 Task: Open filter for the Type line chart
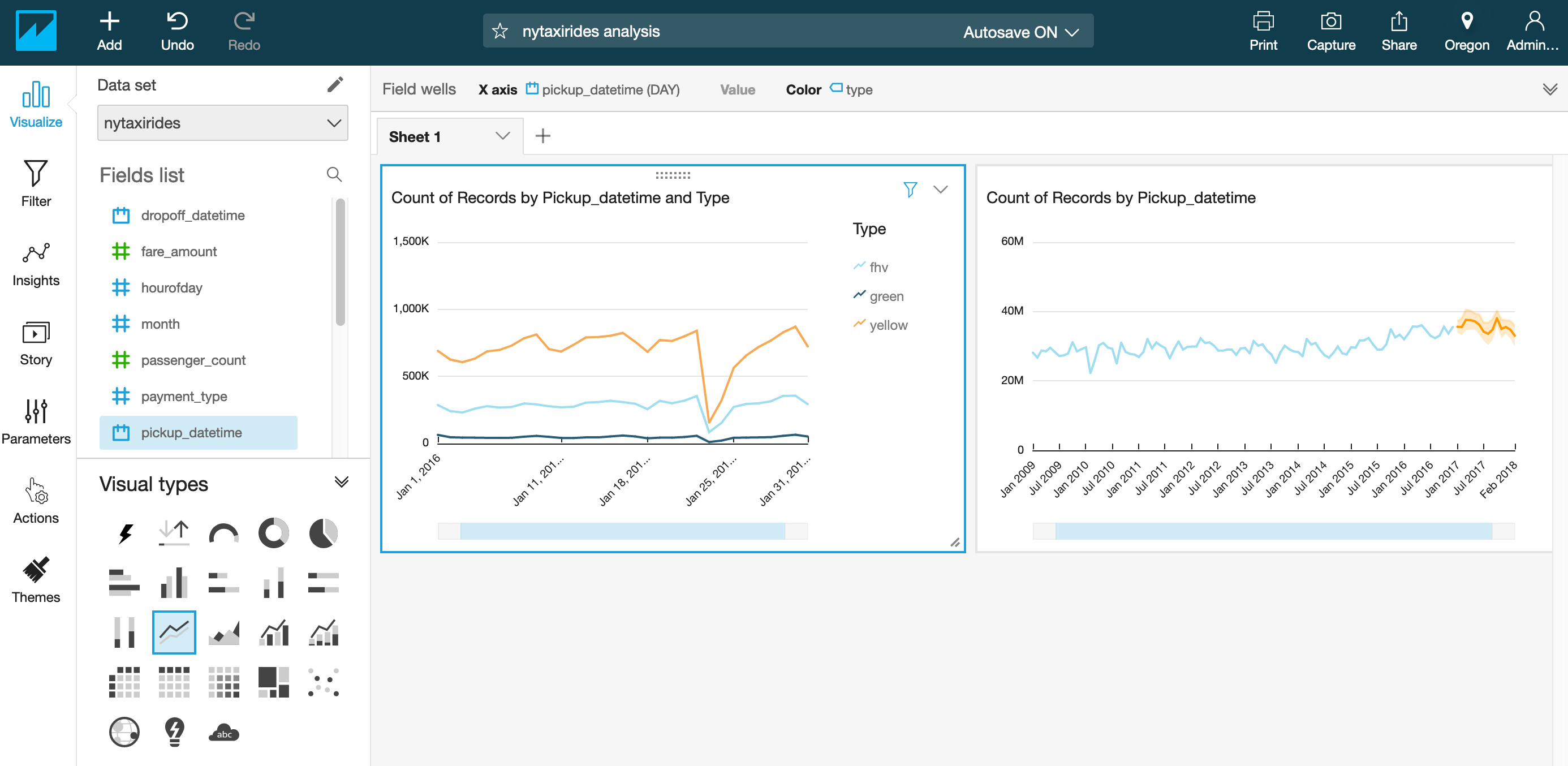(910, 190)
